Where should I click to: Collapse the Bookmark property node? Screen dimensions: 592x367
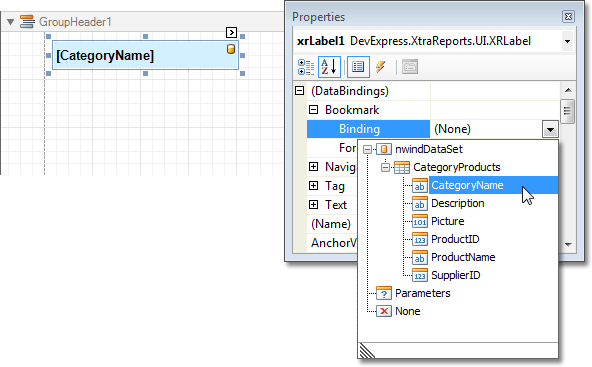[313, 110]
